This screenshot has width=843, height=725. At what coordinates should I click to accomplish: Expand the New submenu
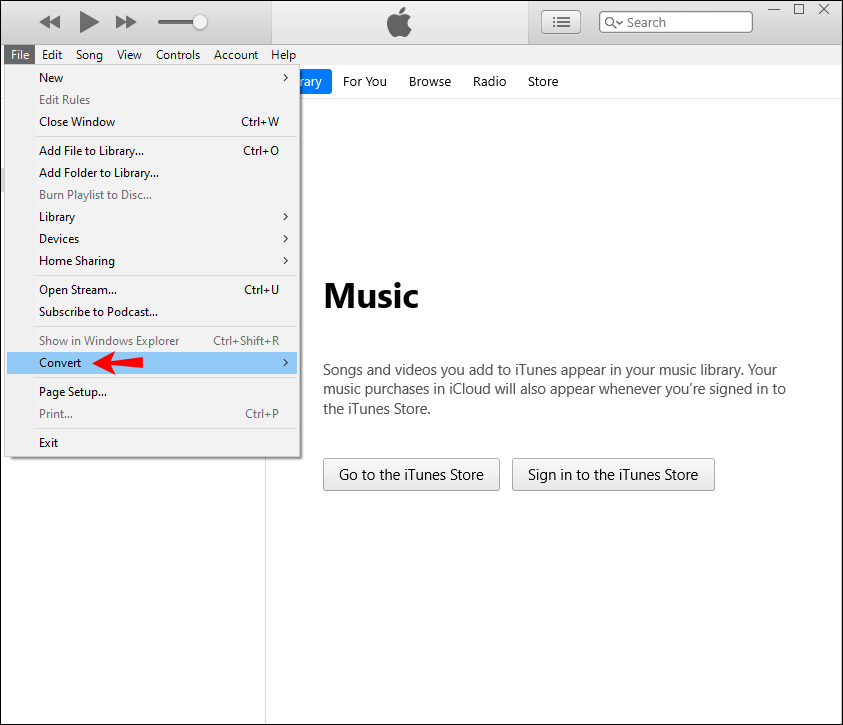pyautogui.click(x=152, y=78)
